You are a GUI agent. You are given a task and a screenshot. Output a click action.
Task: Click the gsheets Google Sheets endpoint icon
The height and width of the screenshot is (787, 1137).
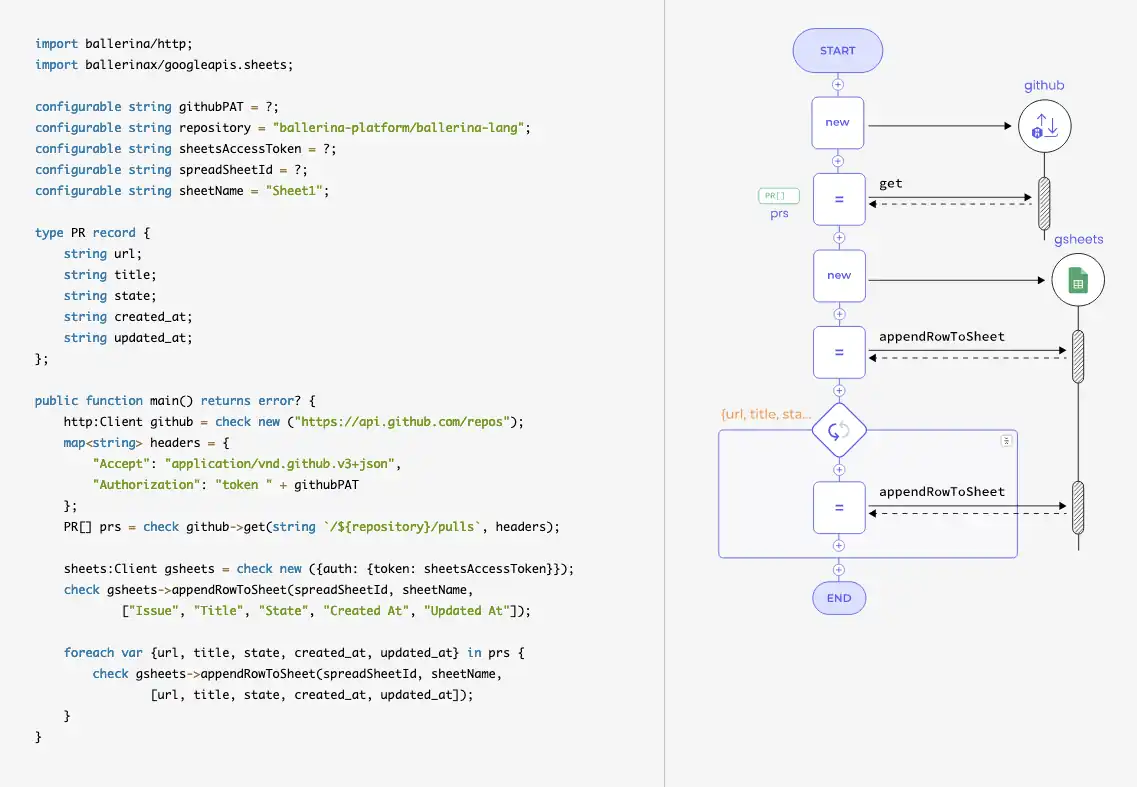coord(1078,281)
